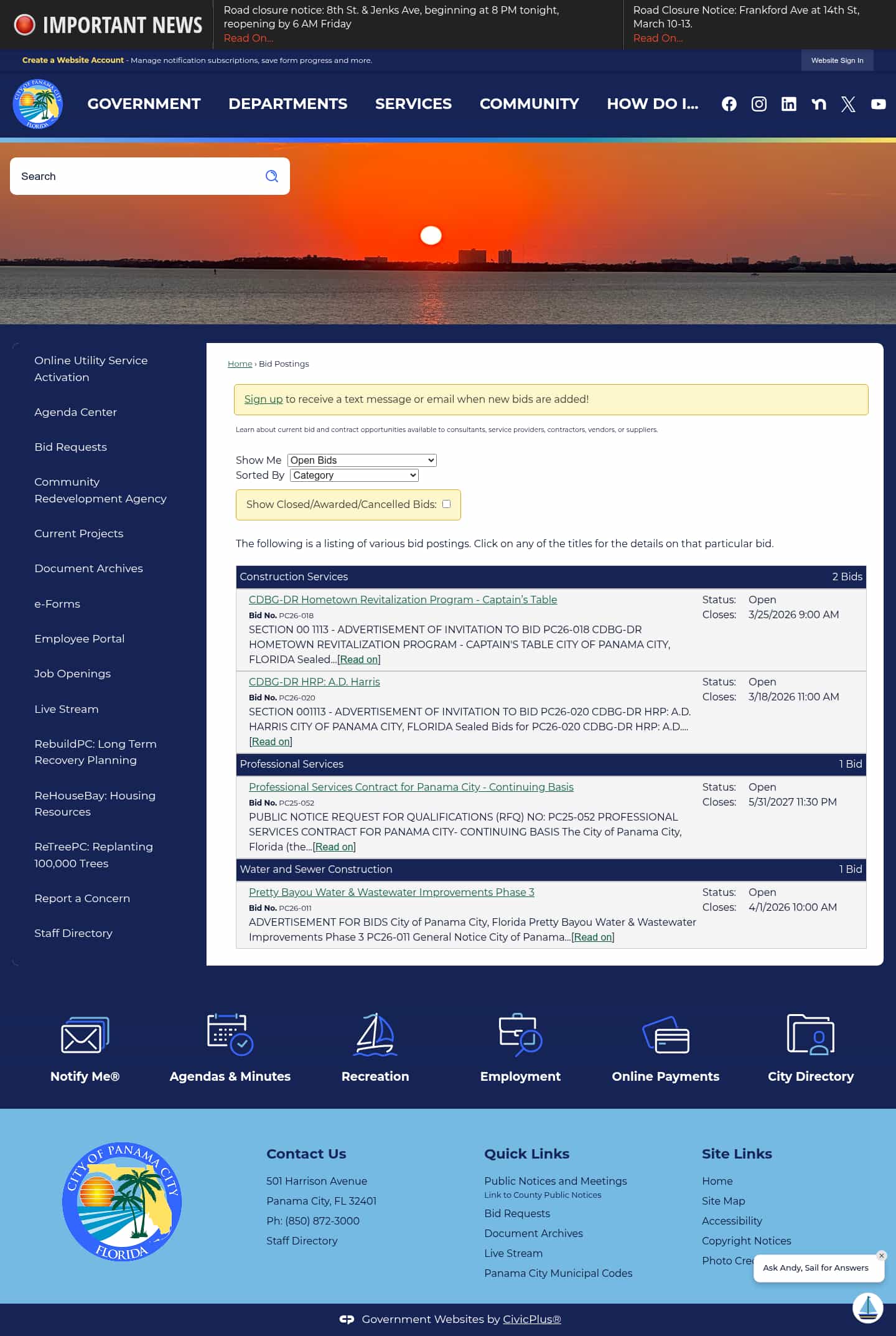Click Read on for Captain's Table bid
The height and width of the screenshot is (1336, 896).
[x=359, y=659]
